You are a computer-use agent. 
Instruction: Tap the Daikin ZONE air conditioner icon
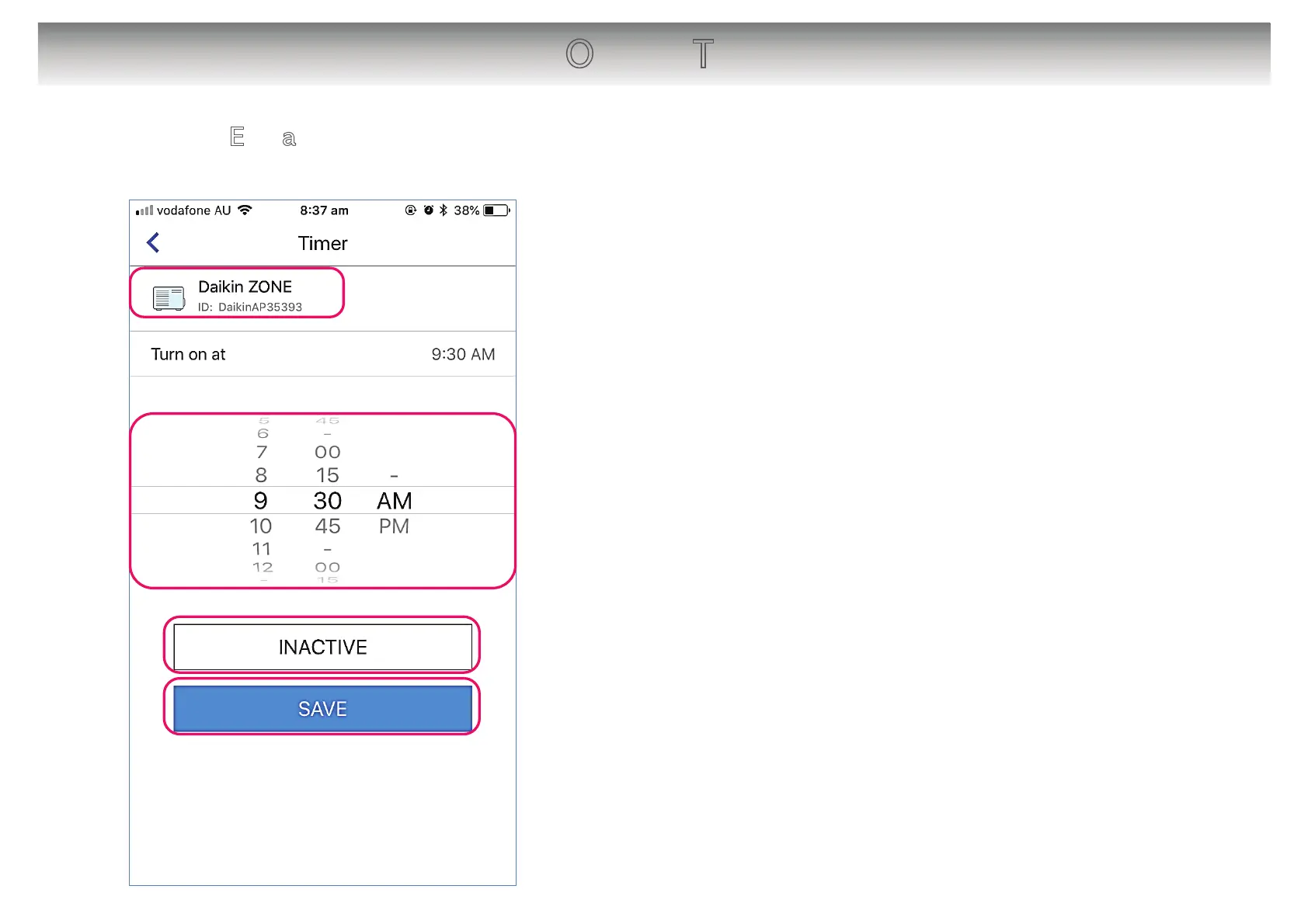[x=169, y=298]
